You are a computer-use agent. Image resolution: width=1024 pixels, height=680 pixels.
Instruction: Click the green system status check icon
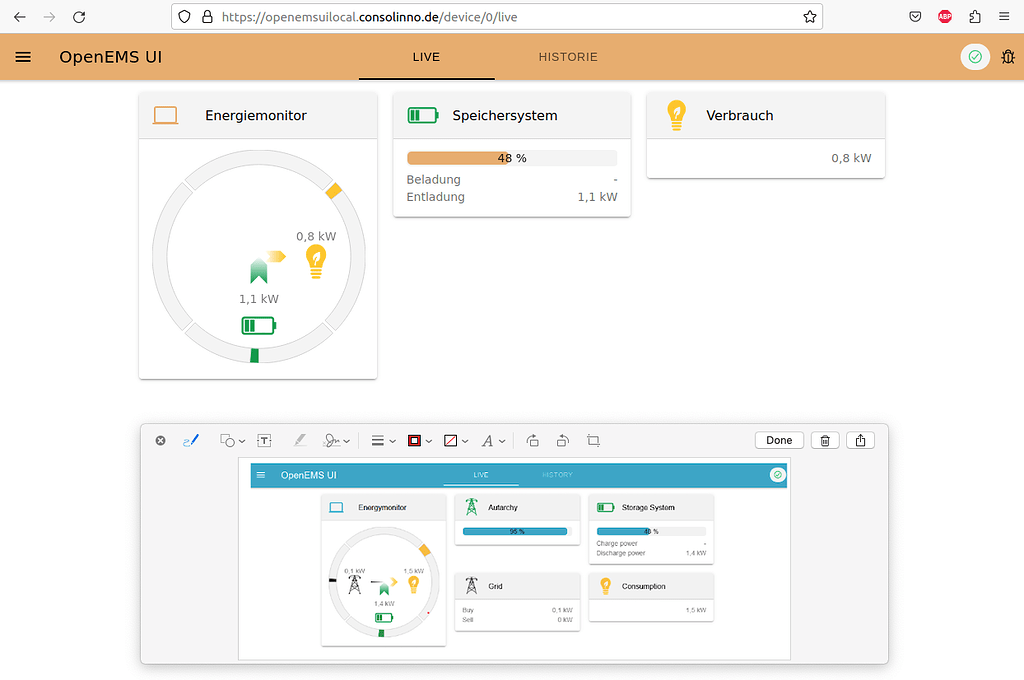[x=975, y=57]
